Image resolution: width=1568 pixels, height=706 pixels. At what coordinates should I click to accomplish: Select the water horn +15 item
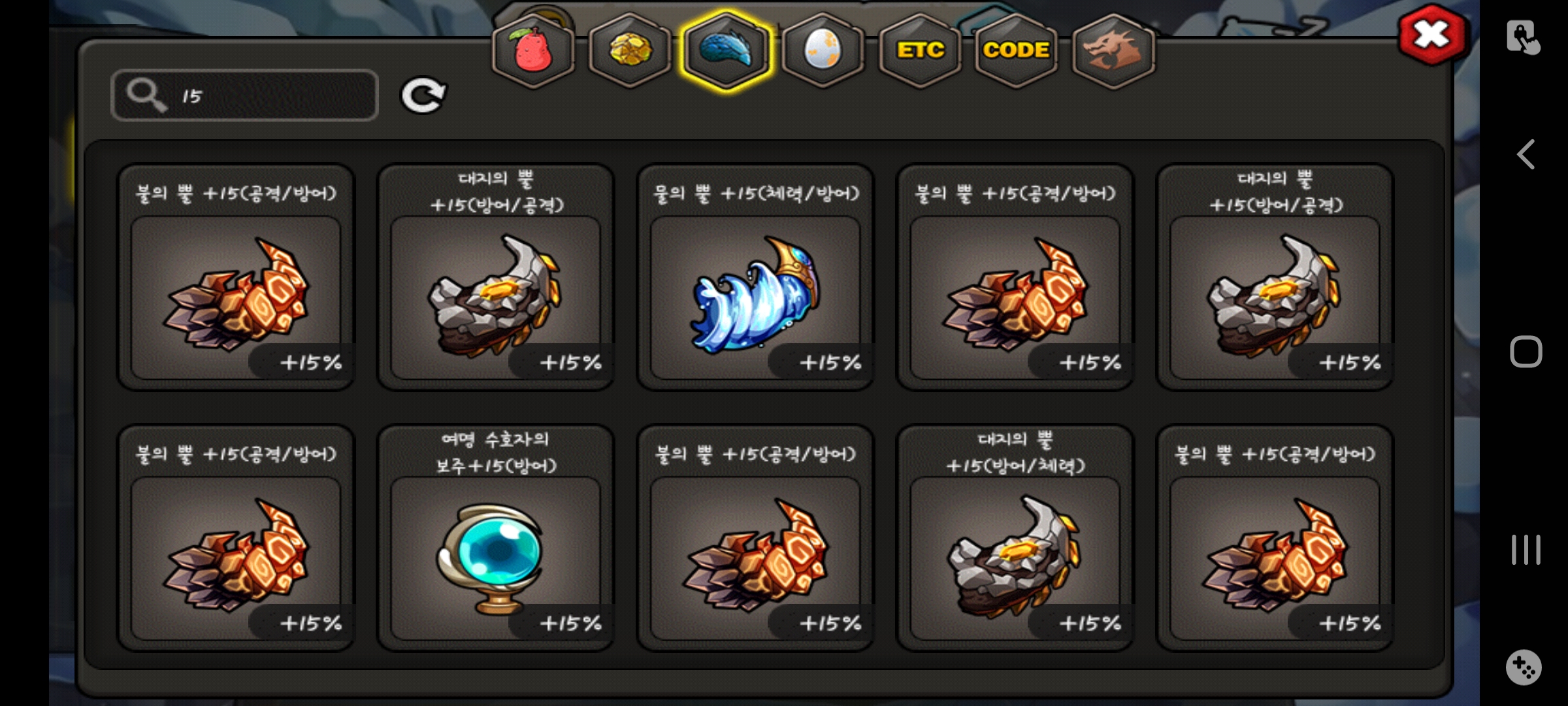pos(755,277)
